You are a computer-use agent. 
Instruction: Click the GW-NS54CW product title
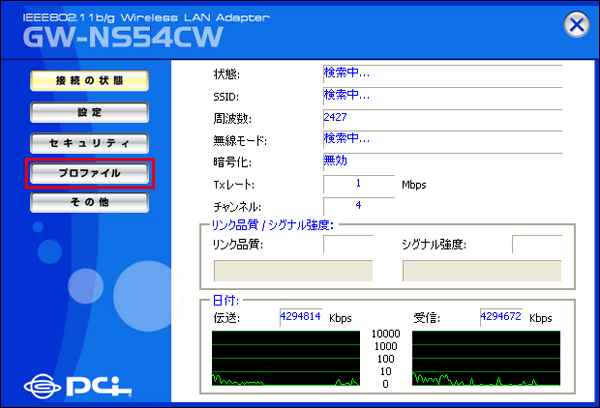point(123,38)
